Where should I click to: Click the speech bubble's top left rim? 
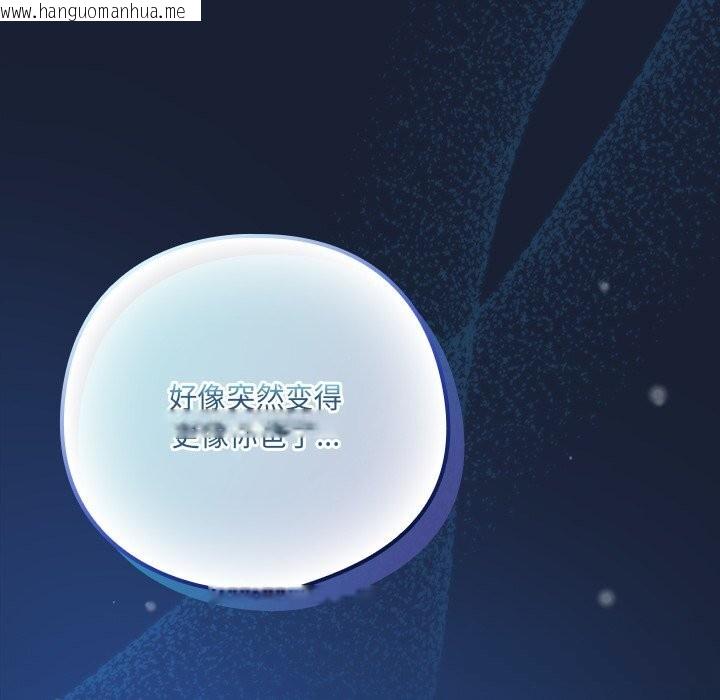click(120, 290)
